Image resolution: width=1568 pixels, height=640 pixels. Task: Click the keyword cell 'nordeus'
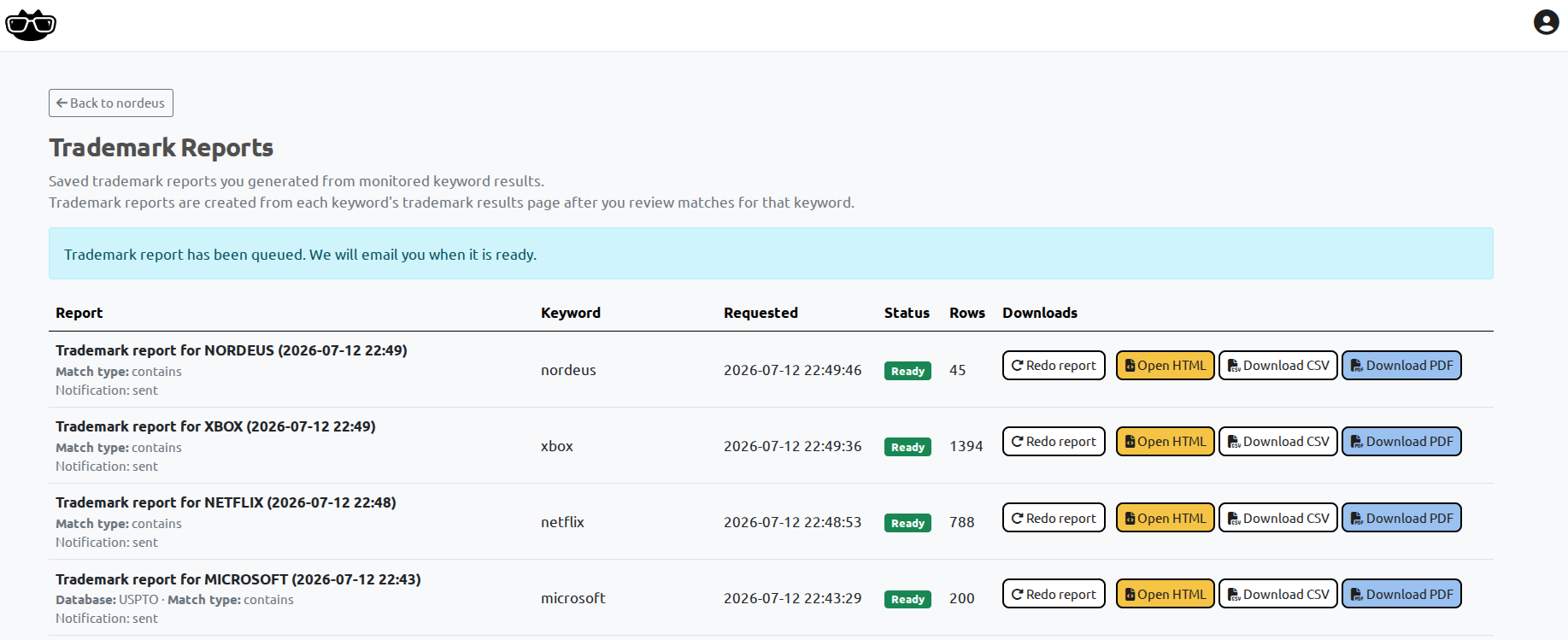tap(568, 370)
